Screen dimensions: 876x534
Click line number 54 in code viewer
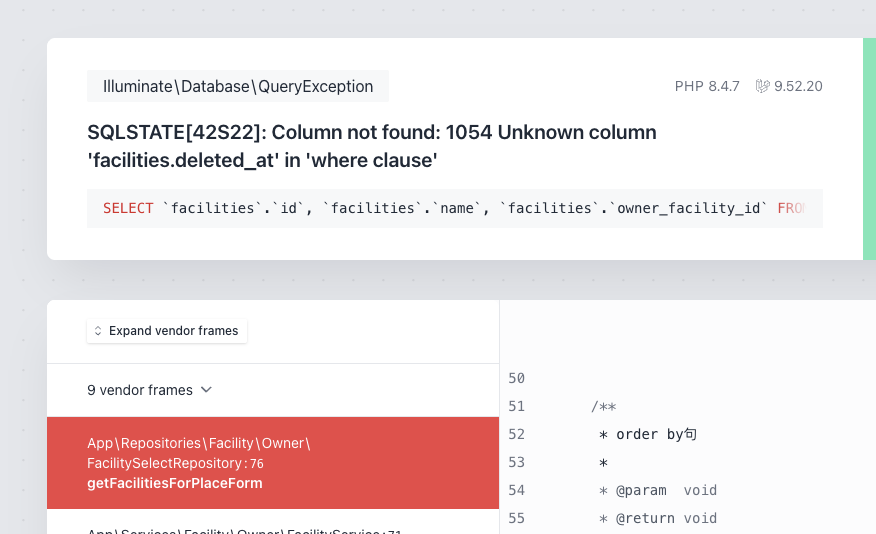(x=516, y=490)
